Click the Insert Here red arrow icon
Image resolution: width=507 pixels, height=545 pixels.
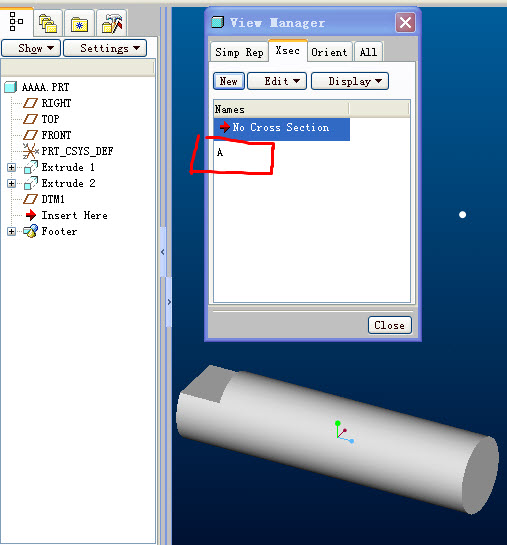[31, 215]
